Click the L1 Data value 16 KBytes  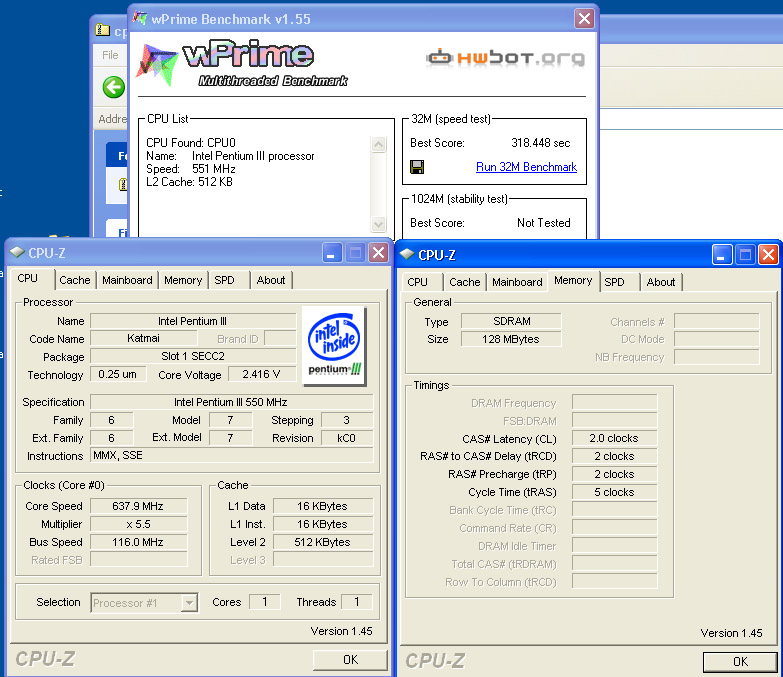(323, 506)
